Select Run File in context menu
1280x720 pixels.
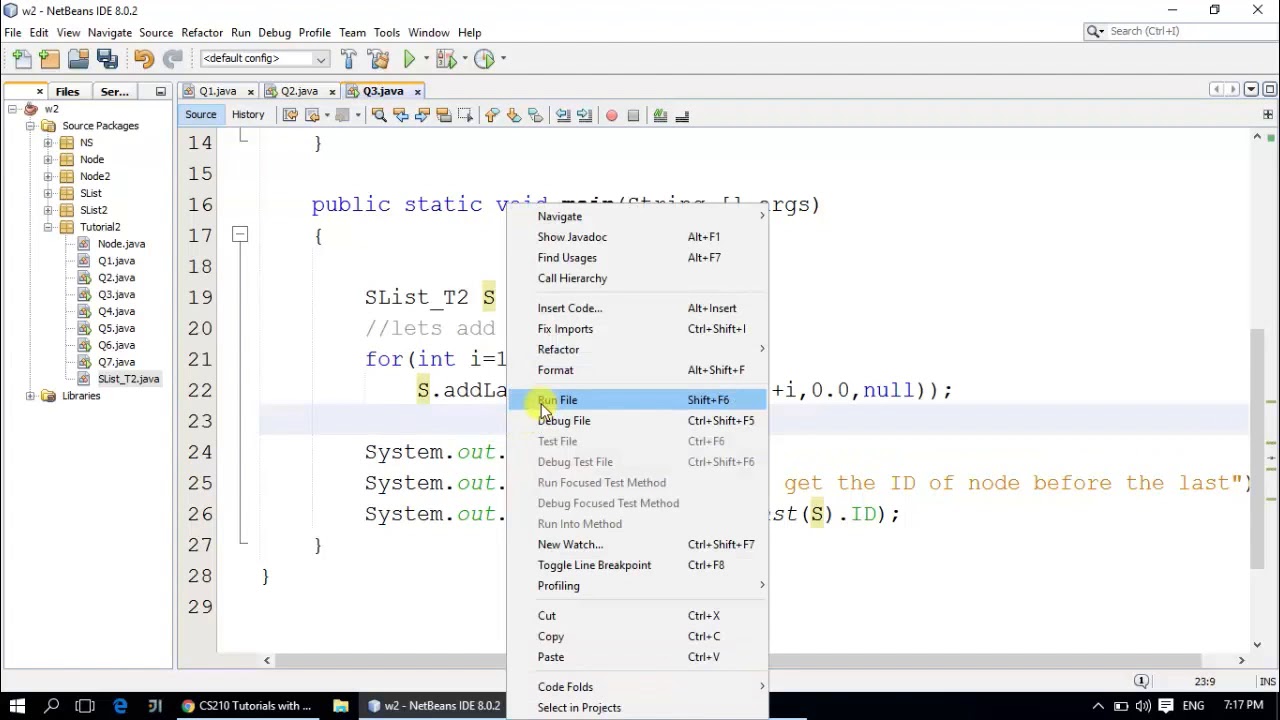click(637, 400)
